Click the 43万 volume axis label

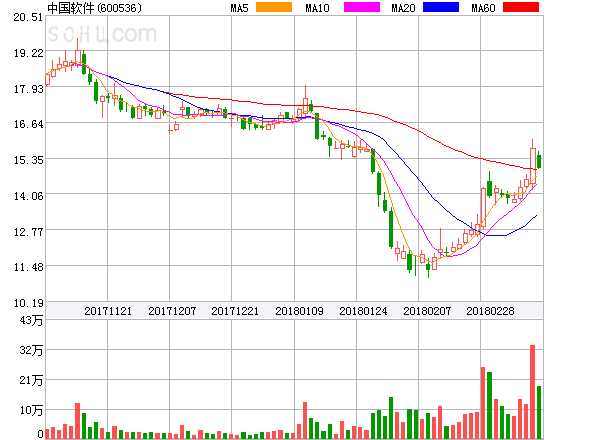pos(31,320)
